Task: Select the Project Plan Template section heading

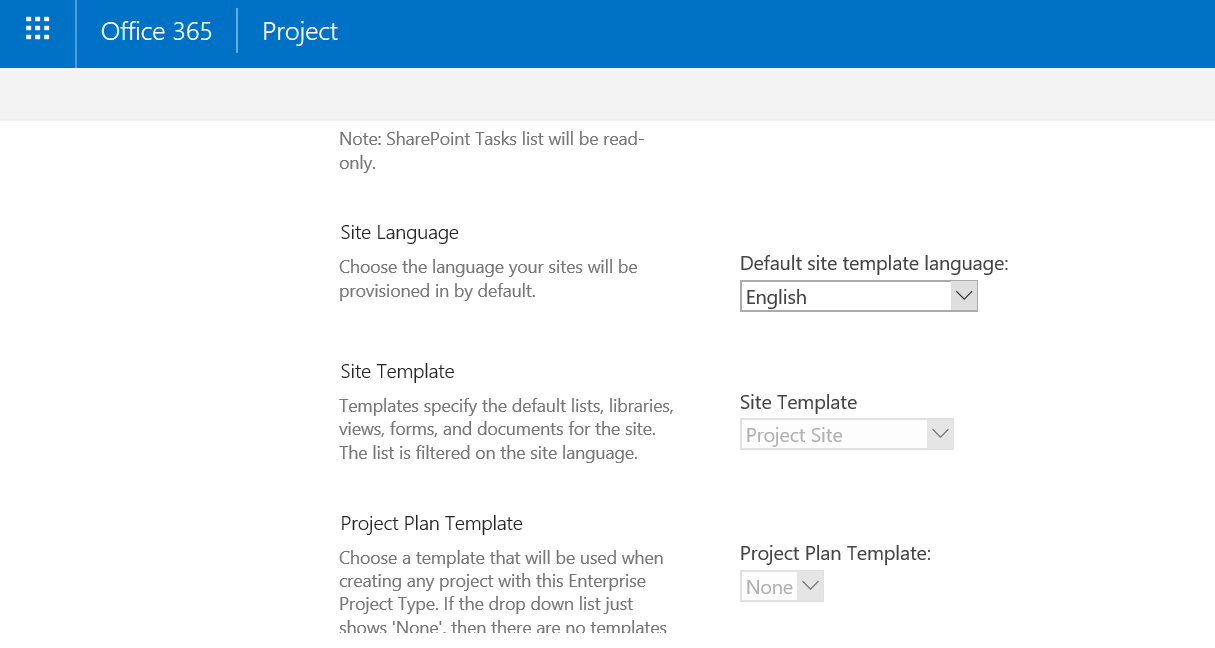Action: 431,523
